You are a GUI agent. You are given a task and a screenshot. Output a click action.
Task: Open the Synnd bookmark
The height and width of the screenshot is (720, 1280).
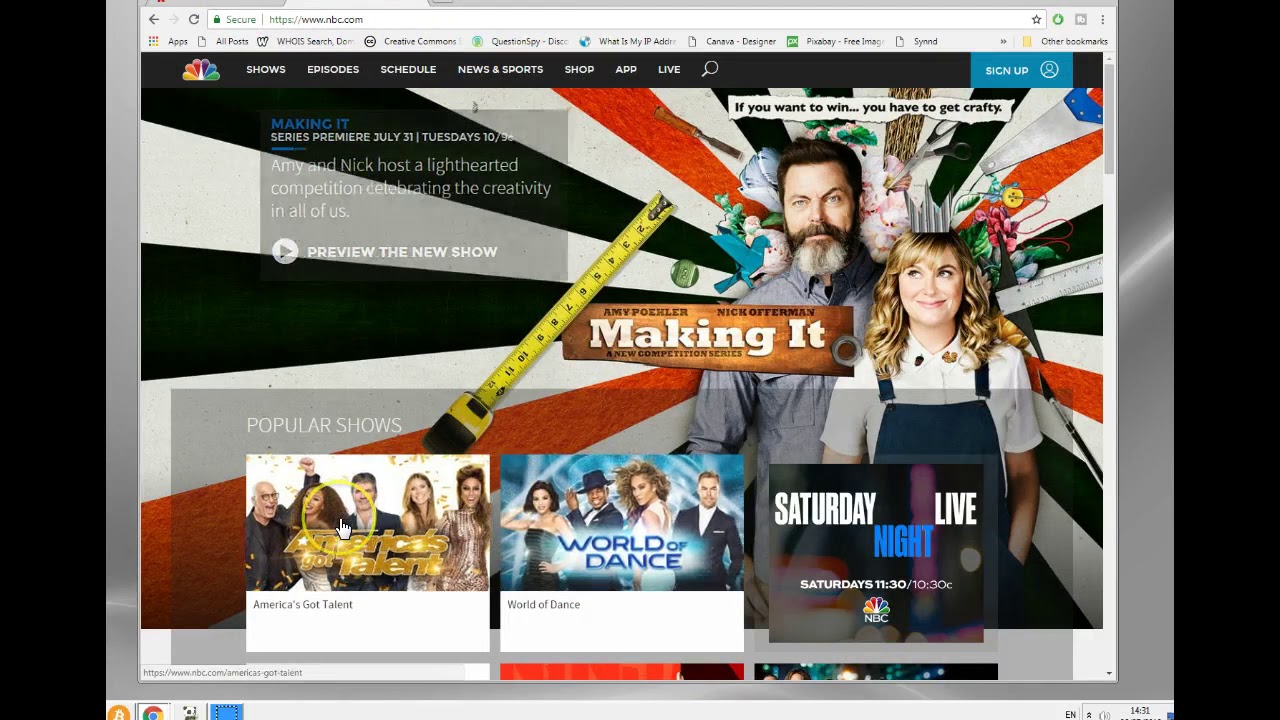tap(917, 41)
